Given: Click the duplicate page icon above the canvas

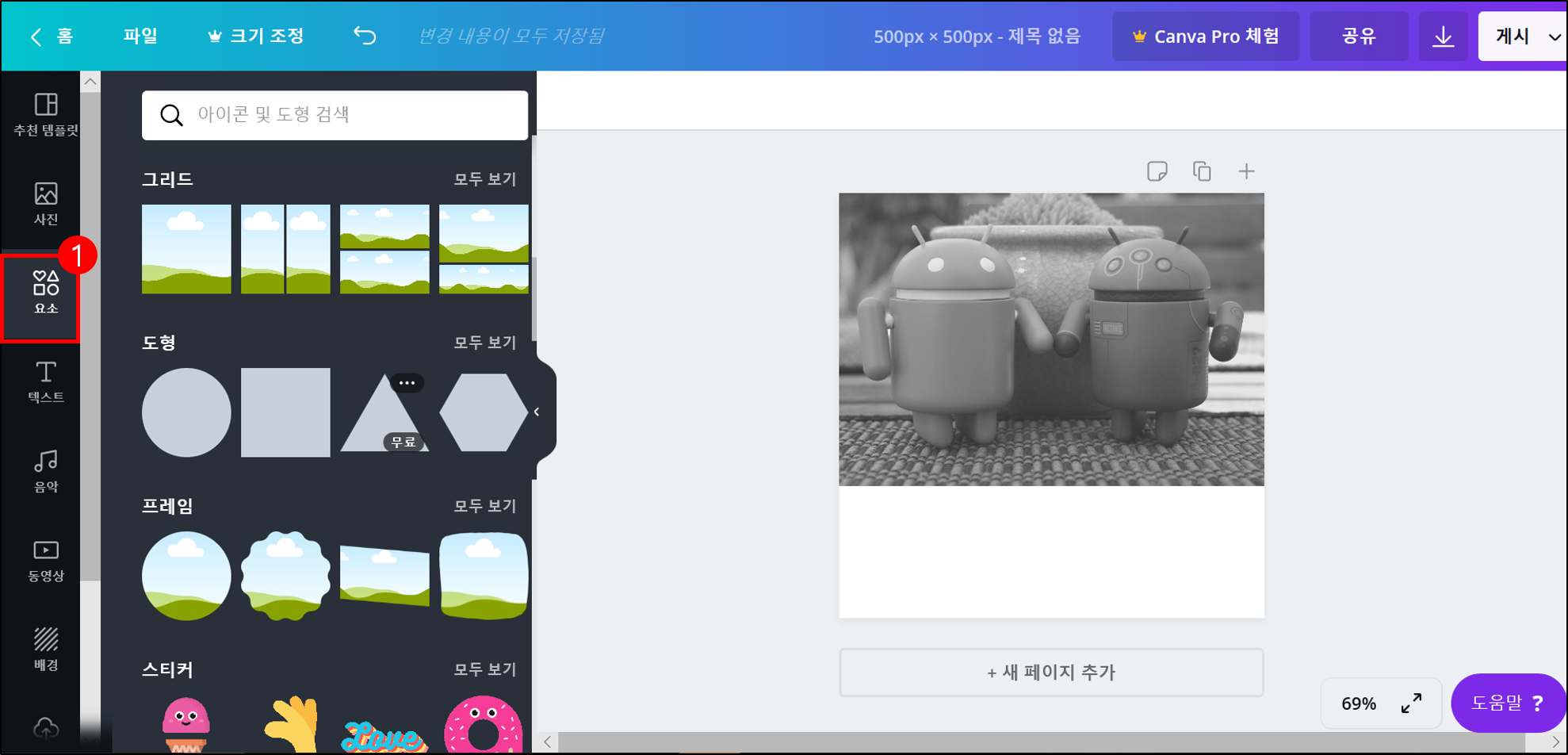Looking at the screenshot, I should (x=1202, y=170).
